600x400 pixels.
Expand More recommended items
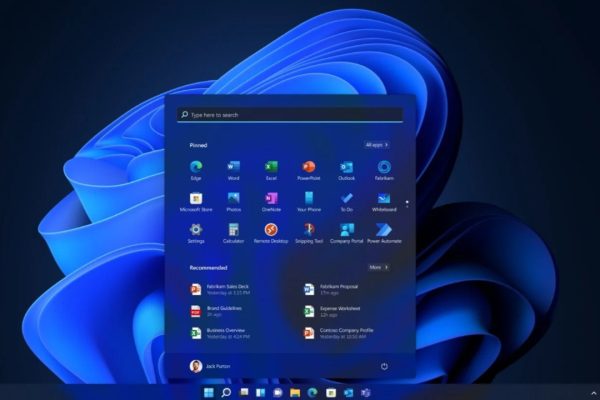pyautogui.click(x=379, y=267)
